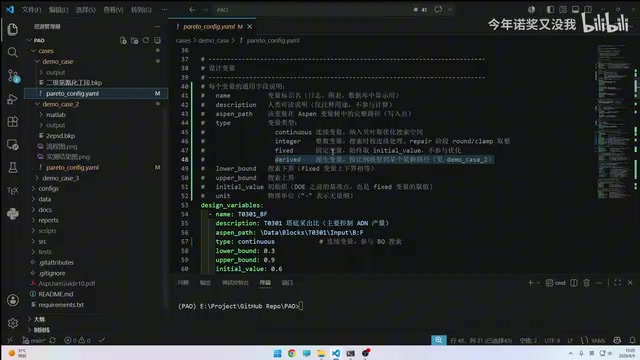The width and height of the screenshot is (640, 360).
Task: Switch to the Problems panel tab
Action: [183, 282]
